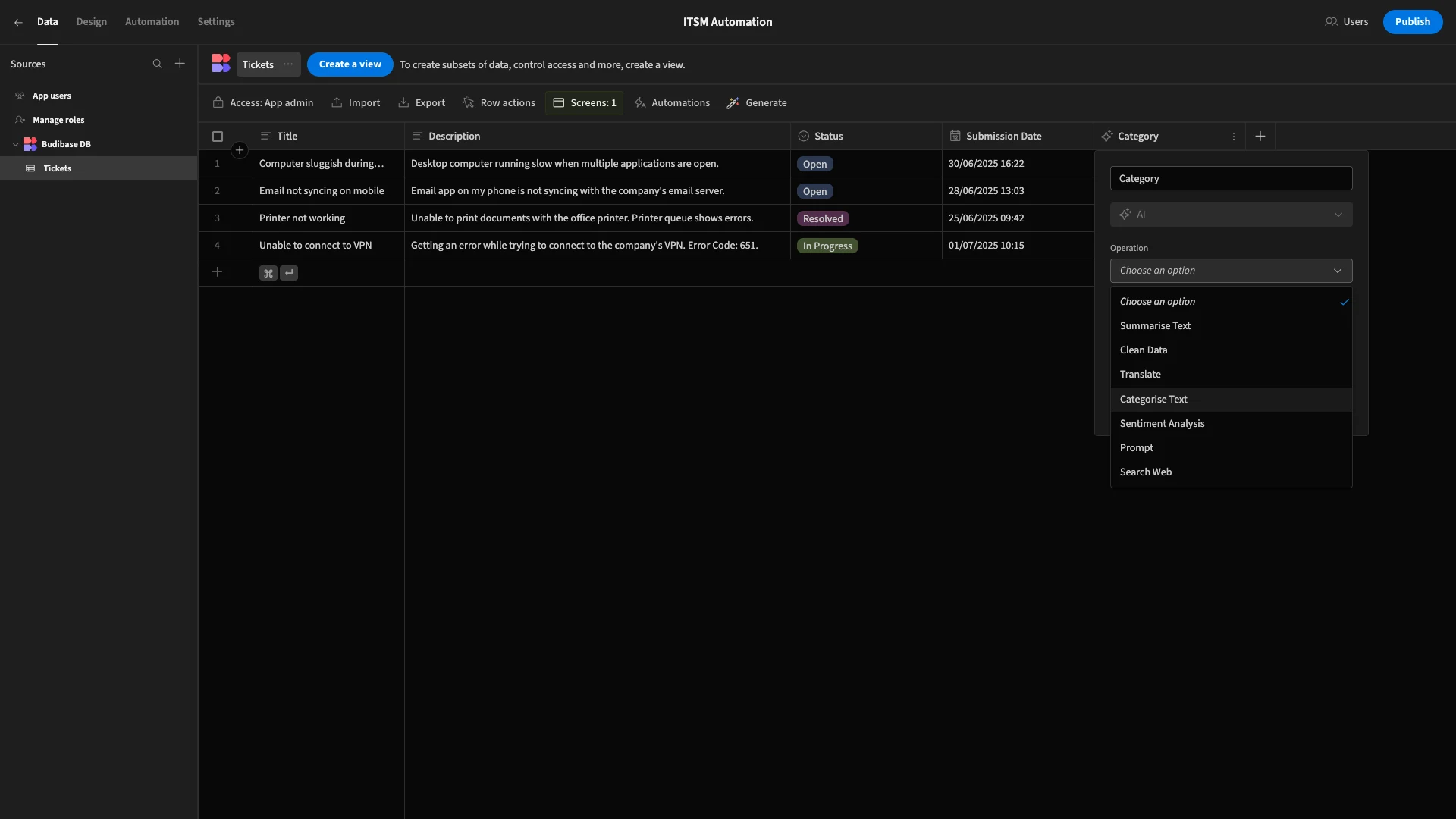The width and height of the screenshot is (1456, 819).
Task: Click the circular plus button above row 1
Action: (x=240, y=150)
